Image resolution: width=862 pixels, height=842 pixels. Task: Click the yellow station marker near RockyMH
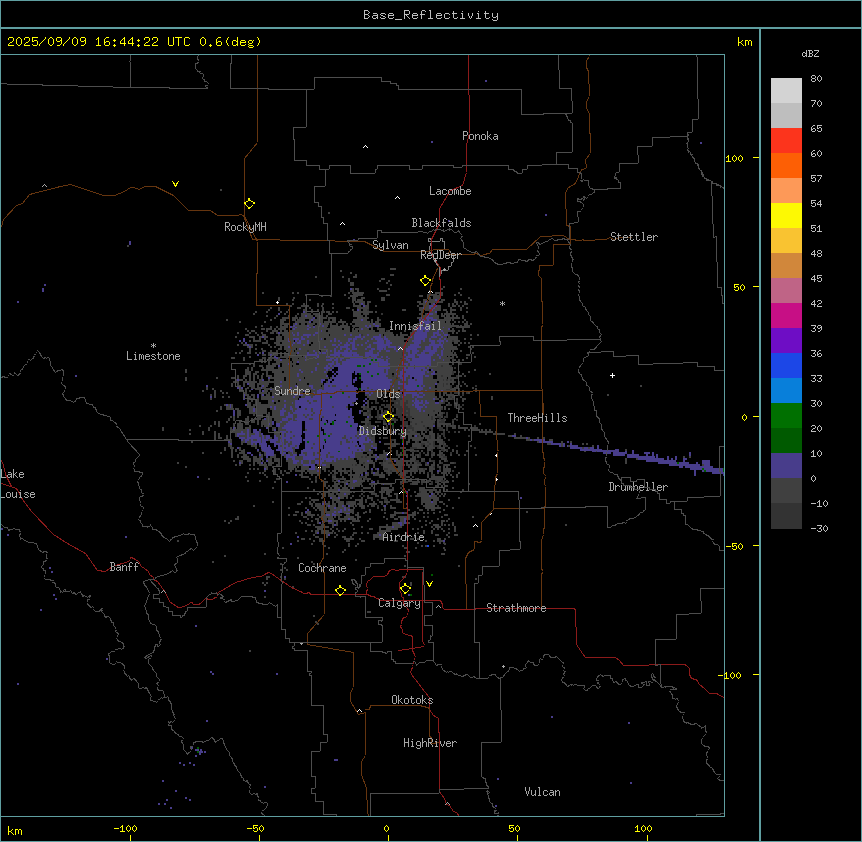click(250, 204)
